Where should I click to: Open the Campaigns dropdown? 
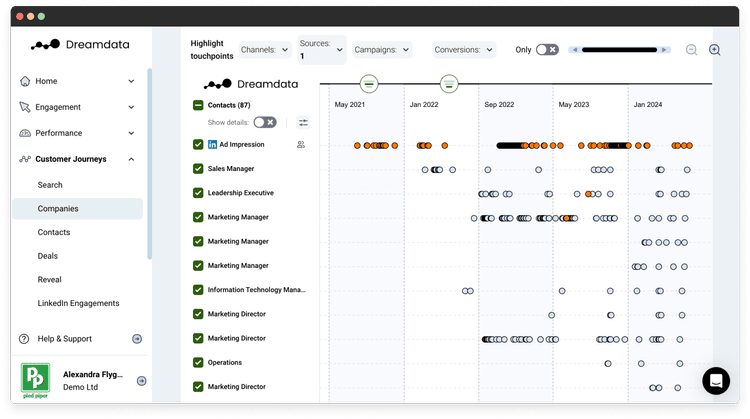click(x=382, y=50)
